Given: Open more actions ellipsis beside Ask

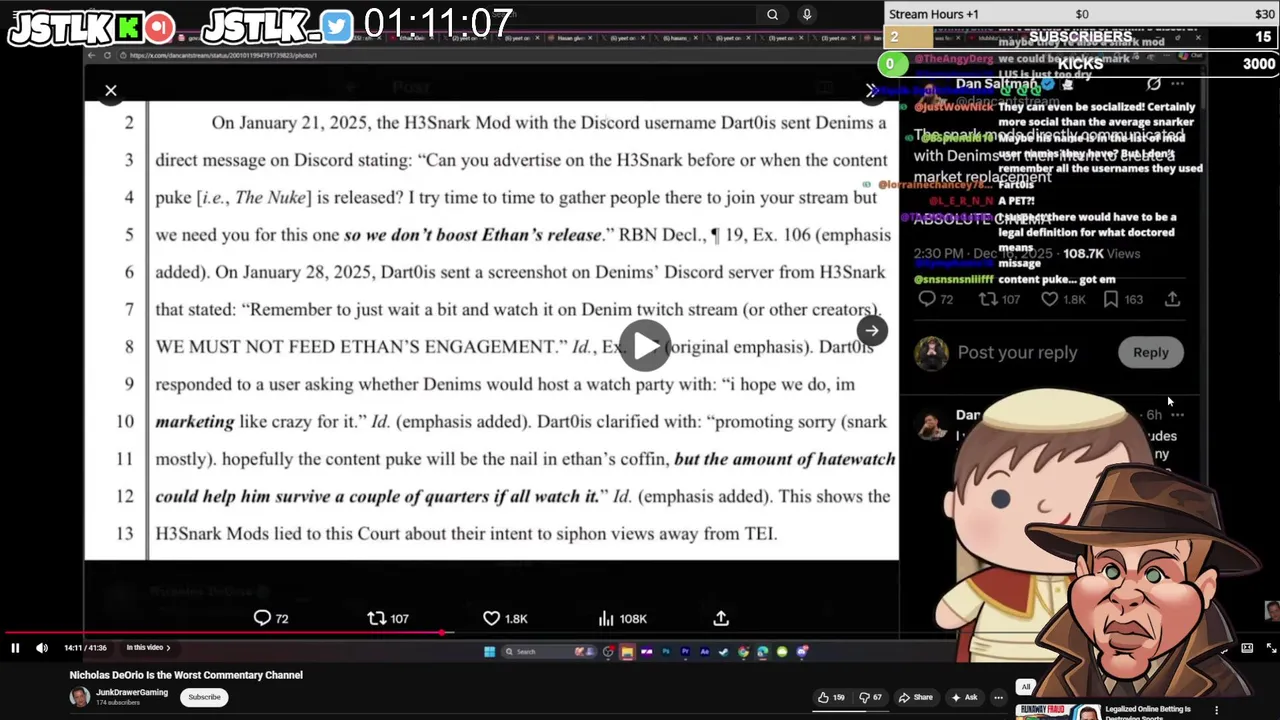Looking at the screenshot, I should pyautogui.click(x=998, y=697).
